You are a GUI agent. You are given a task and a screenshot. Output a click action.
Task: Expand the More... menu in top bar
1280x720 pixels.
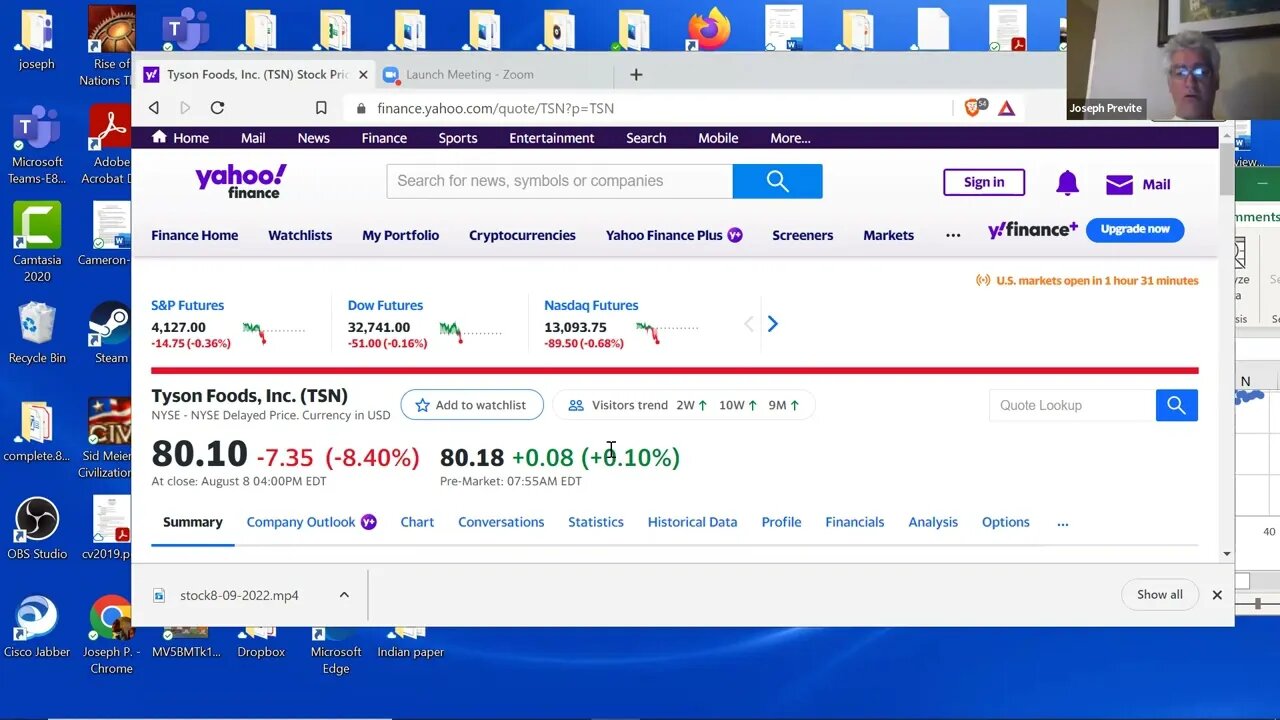point(790,138)
